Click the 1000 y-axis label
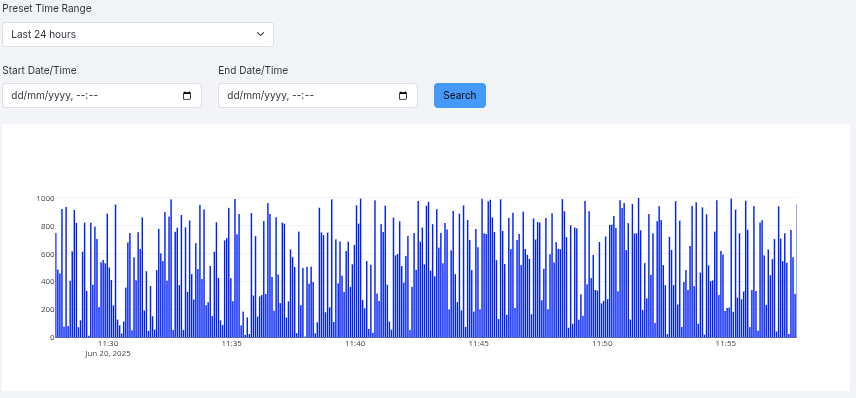Screen dimensions: 856x398 pos(45,198)
